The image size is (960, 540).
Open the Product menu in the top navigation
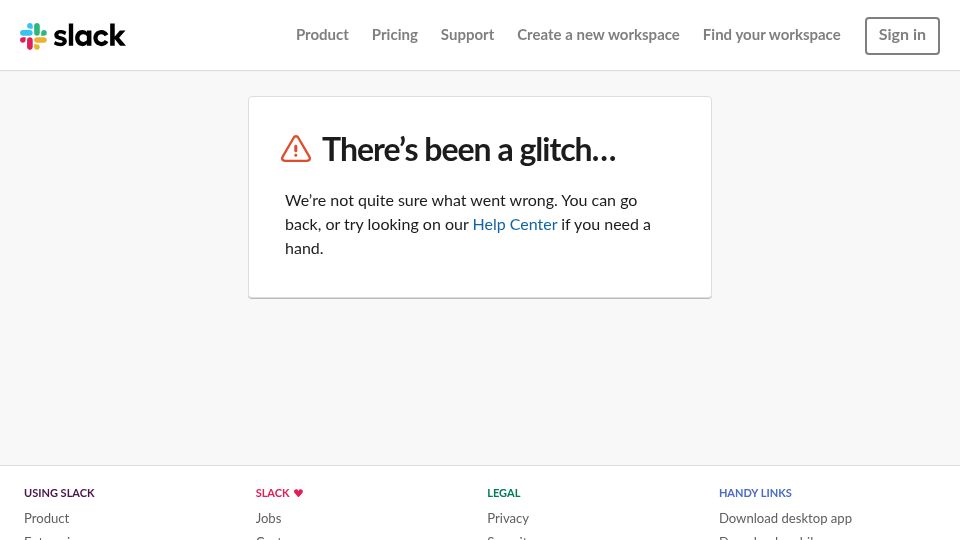click(322, 35)
